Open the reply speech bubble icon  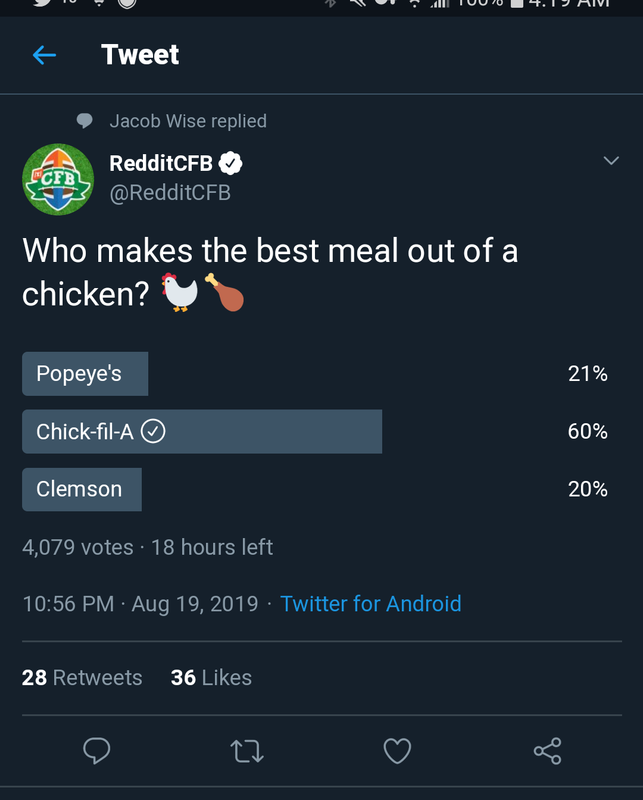[x=96, y=751]
